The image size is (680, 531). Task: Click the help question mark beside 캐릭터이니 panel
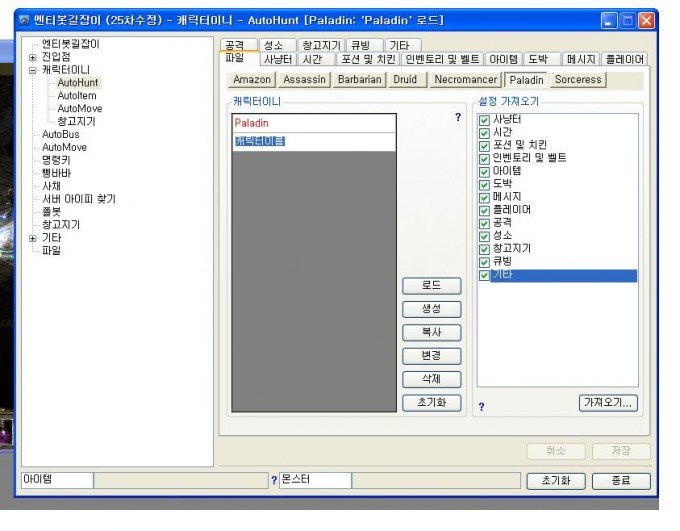coord(458,117)
